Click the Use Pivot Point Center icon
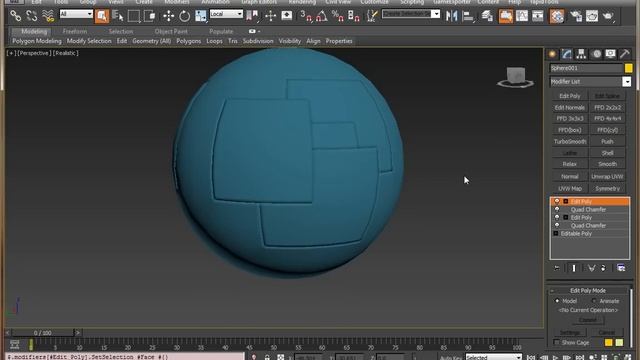The height and width of the screenshot is (360, 640). [x=252, y=16]
